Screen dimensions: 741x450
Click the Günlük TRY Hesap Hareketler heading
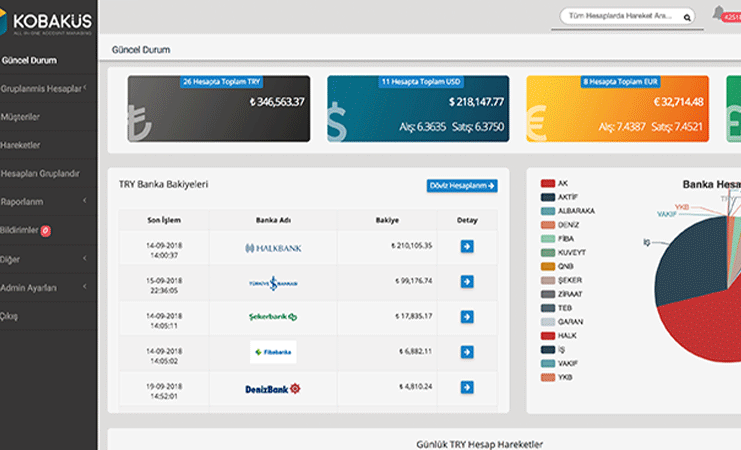click(479, 444)
